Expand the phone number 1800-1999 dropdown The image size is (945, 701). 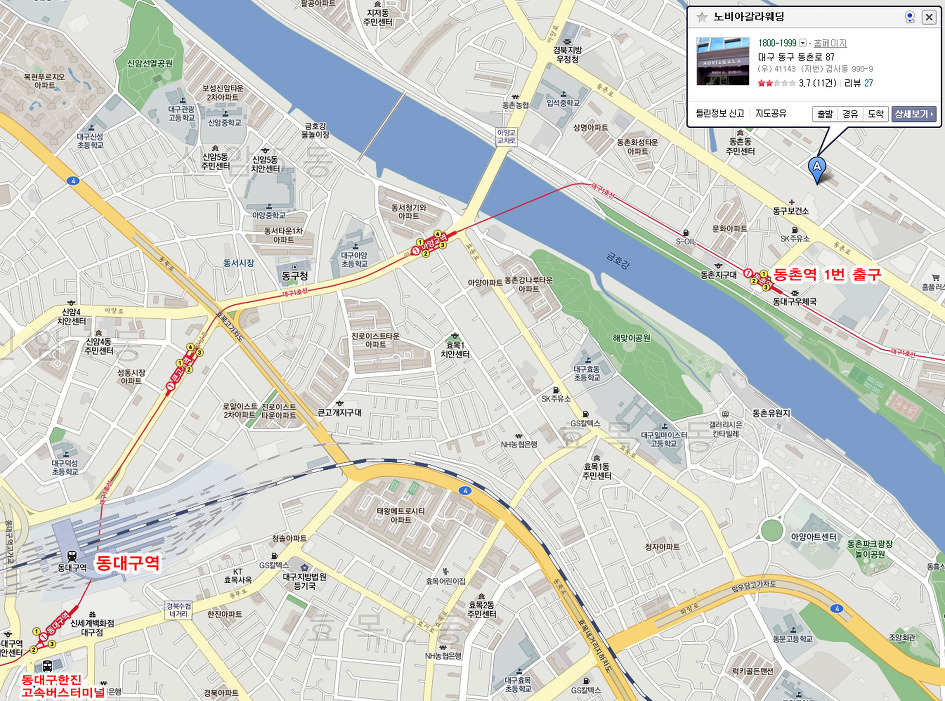click(x=803, y=43)
